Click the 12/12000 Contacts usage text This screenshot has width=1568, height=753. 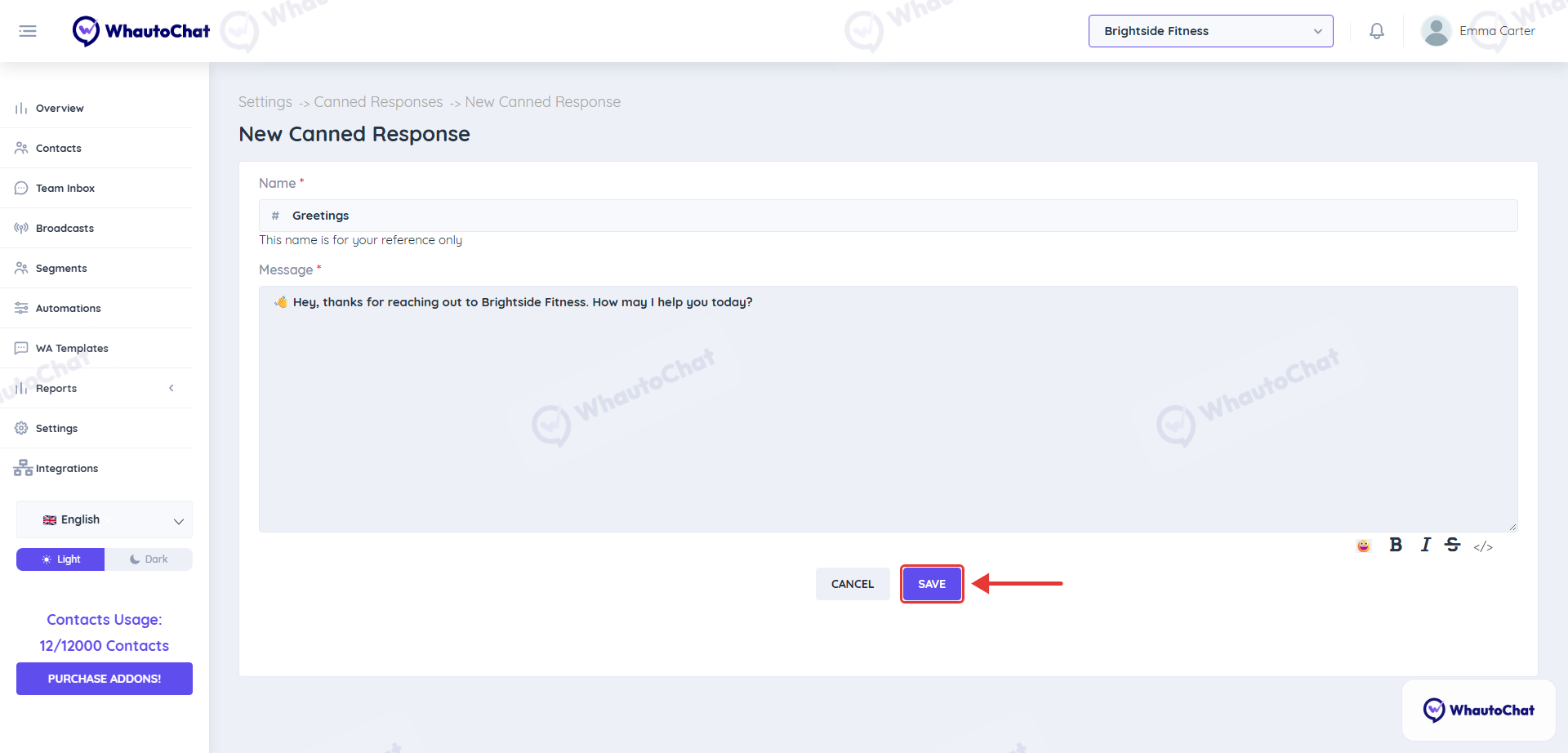tap(105, 646)
